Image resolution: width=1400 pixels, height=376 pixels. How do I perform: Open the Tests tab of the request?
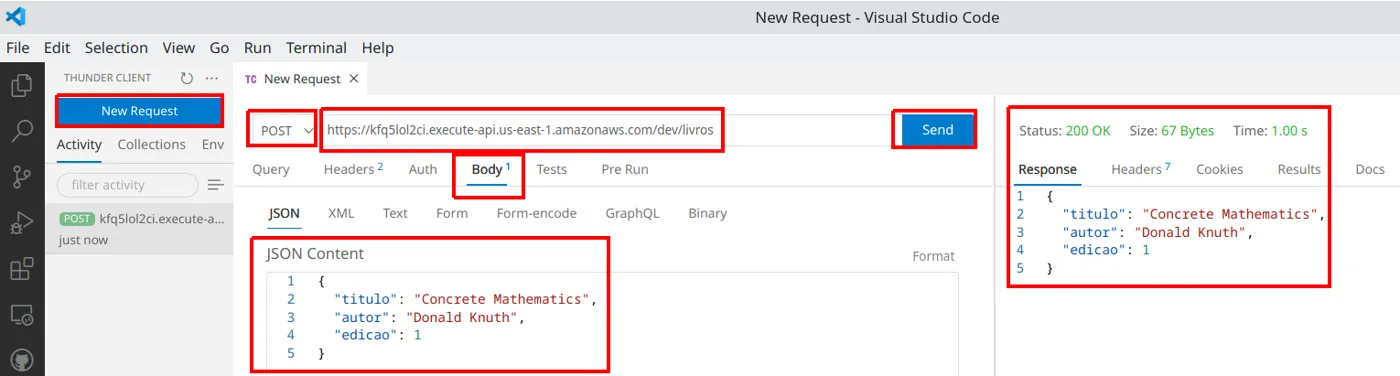pos(552,170)
